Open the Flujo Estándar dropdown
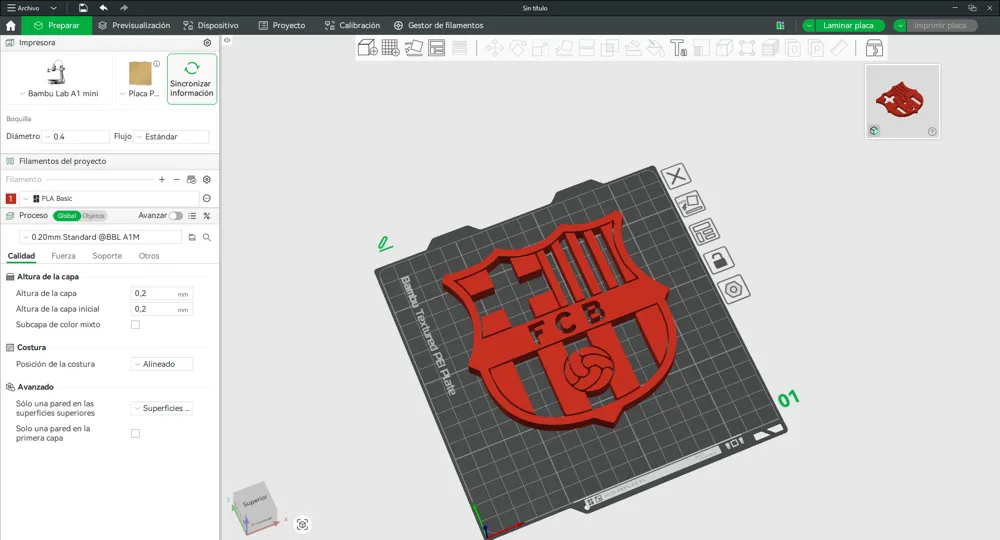This screenshot has width=1000, height=540. click(x=171, y=136)
